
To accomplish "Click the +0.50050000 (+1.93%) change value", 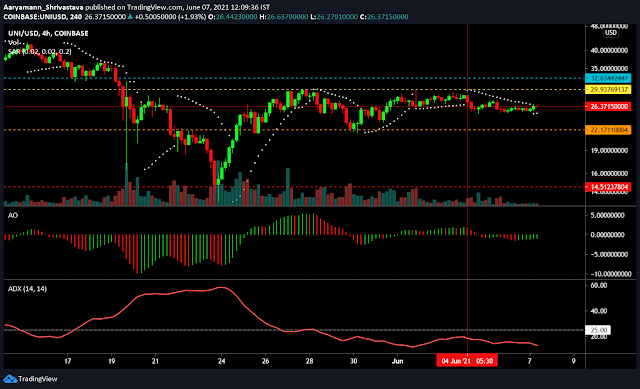I will click(170, 17).
